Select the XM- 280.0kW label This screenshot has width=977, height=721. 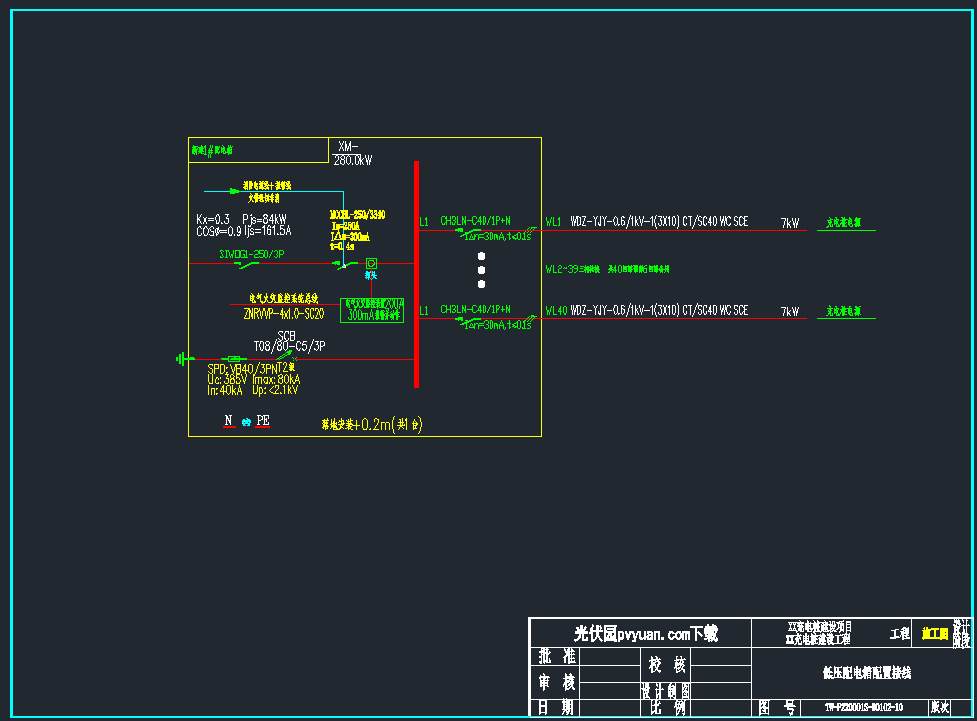pos(353,153)
